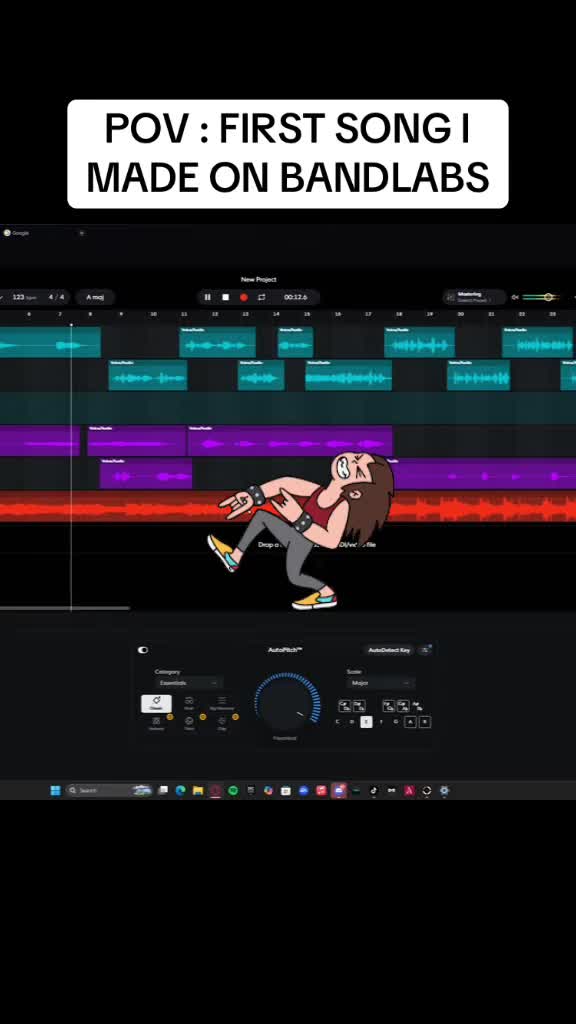Image resolution: width=576 pixels, height=1024 pixels.
Task: Toggle the loop cycle button
Action: [x=262, y=297]
